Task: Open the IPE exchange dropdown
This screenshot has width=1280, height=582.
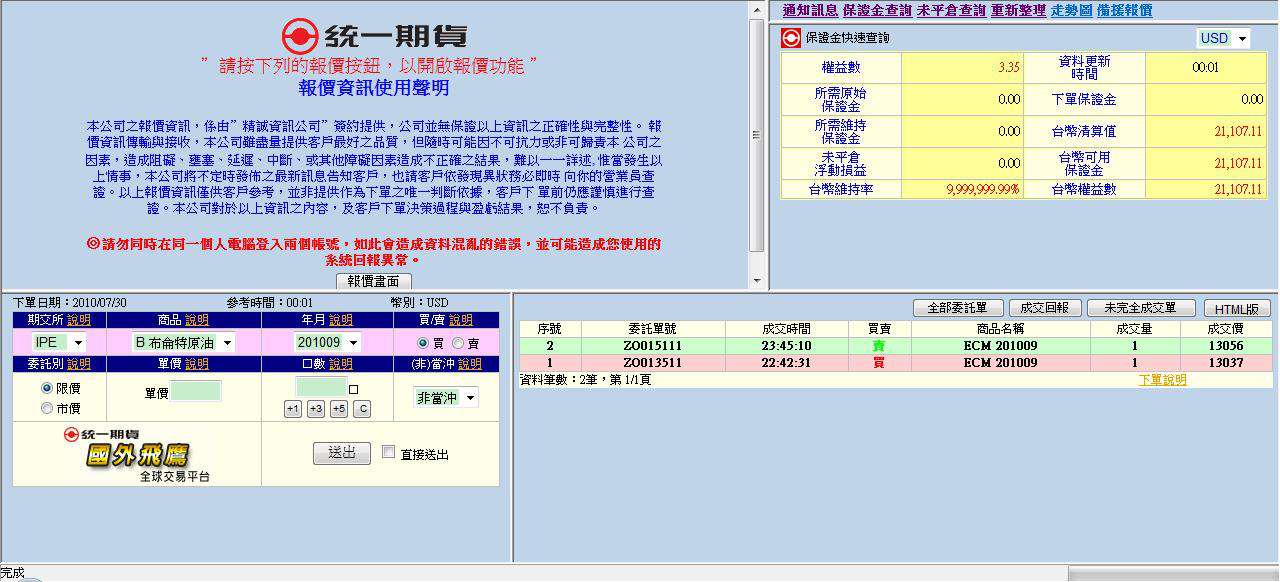Action: point(58,342)
